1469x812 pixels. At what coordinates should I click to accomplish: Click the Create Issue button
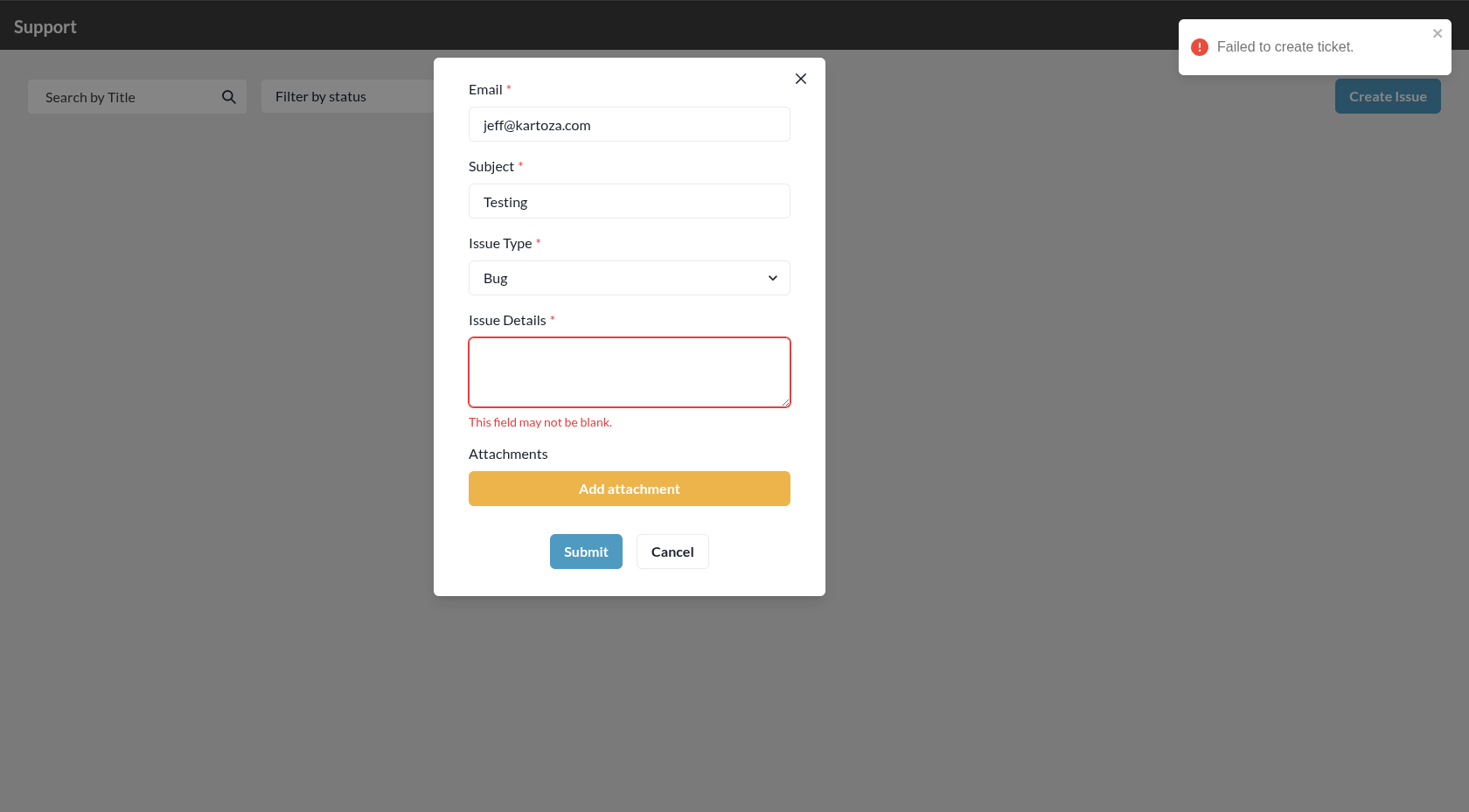click(x=1388, y=96)
